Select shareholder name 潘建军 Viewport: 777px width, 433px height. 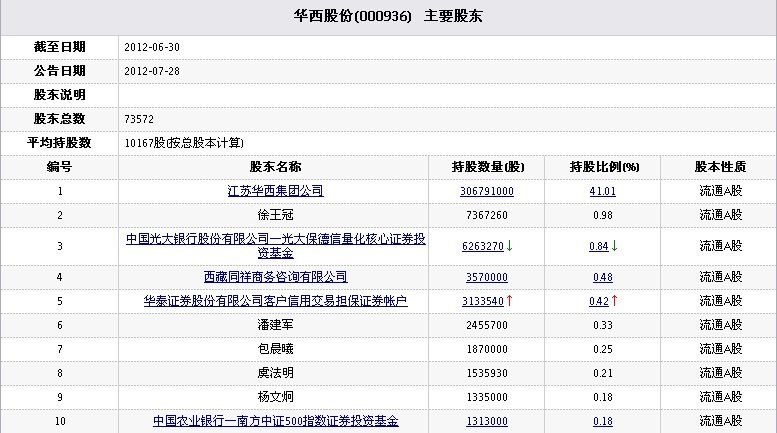pyautogui.click(x=276, y=325)
